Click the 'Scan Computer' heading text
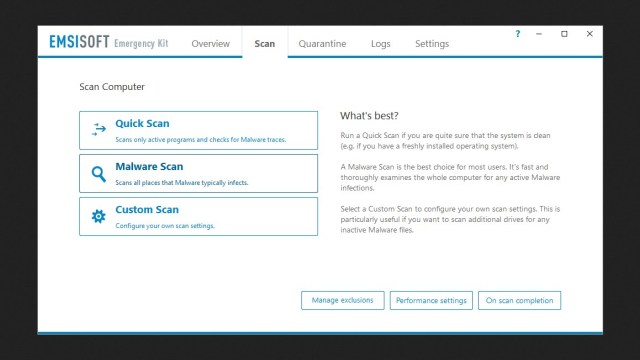The width and height of the screenshot is (640, 360). point(112,87)
